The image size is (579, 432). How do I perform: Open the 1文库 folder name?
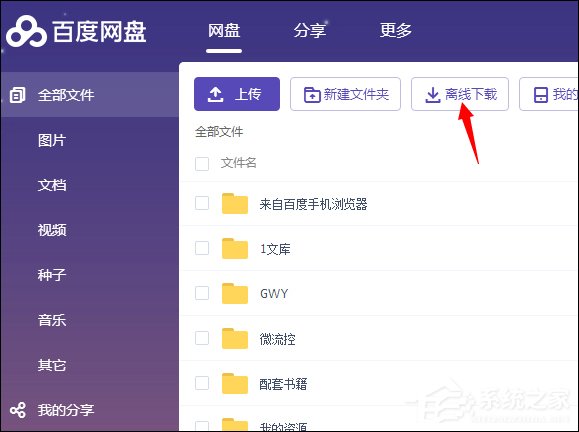[x=275, y=249]
